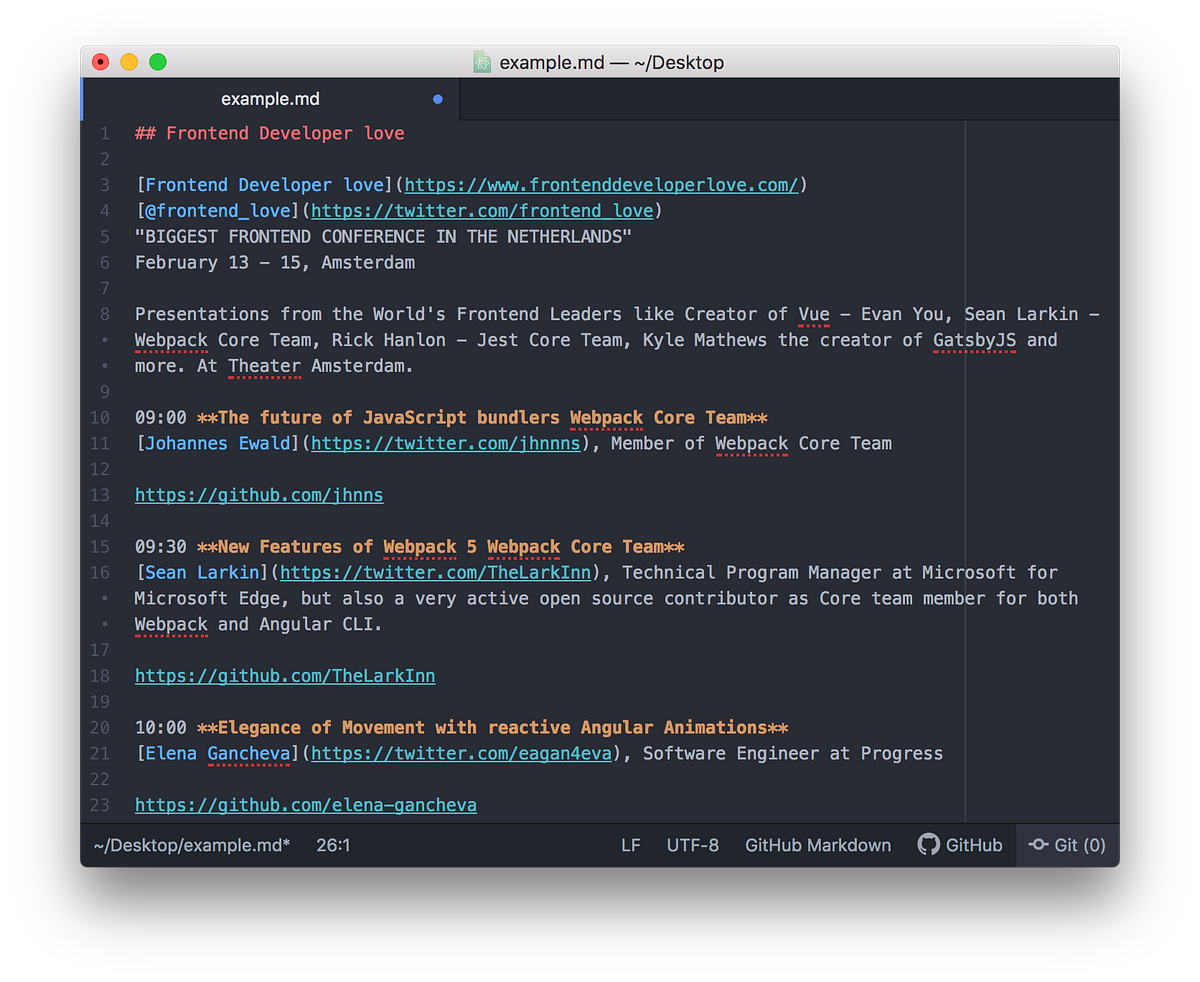Screen dimensions: 1200x982
Task: Open the line-ending selector labeled LF
Action: click(x=631, y=845)
